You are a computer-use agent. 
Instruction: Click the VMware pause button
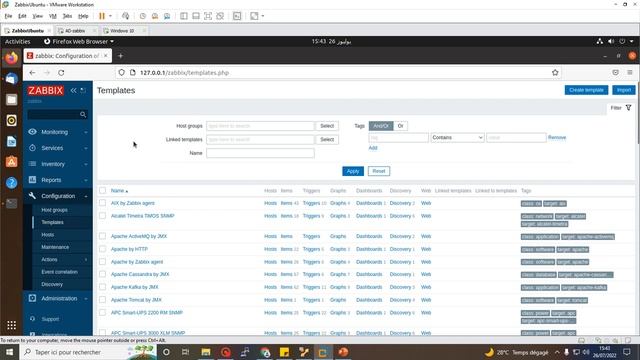pos(102,16)
